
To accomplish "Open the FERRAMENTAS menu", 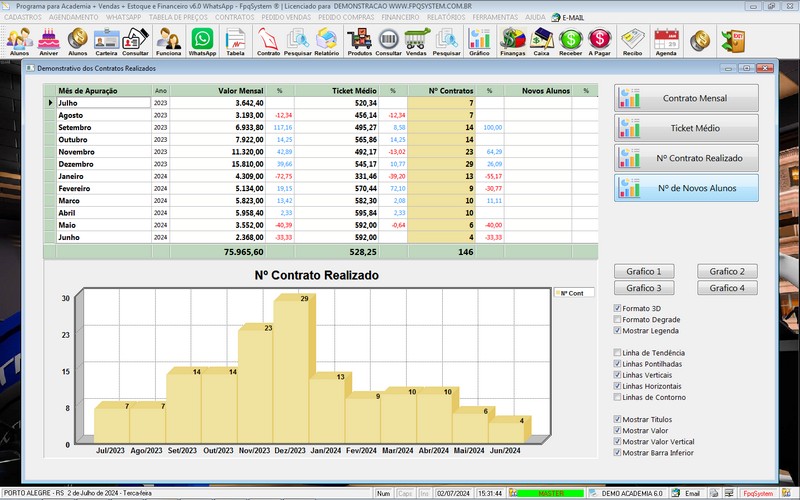I will pos(495,17).
